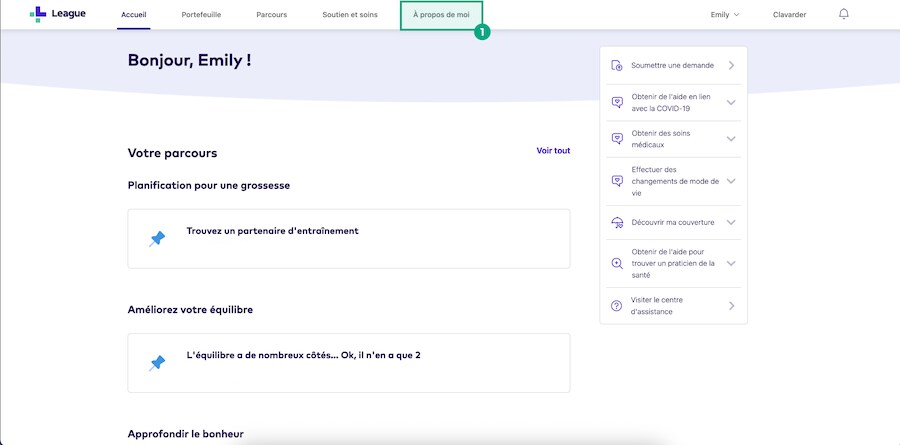Click the lifestyle changes heart icon
The image size is (900, 445).
coord(617,181)
